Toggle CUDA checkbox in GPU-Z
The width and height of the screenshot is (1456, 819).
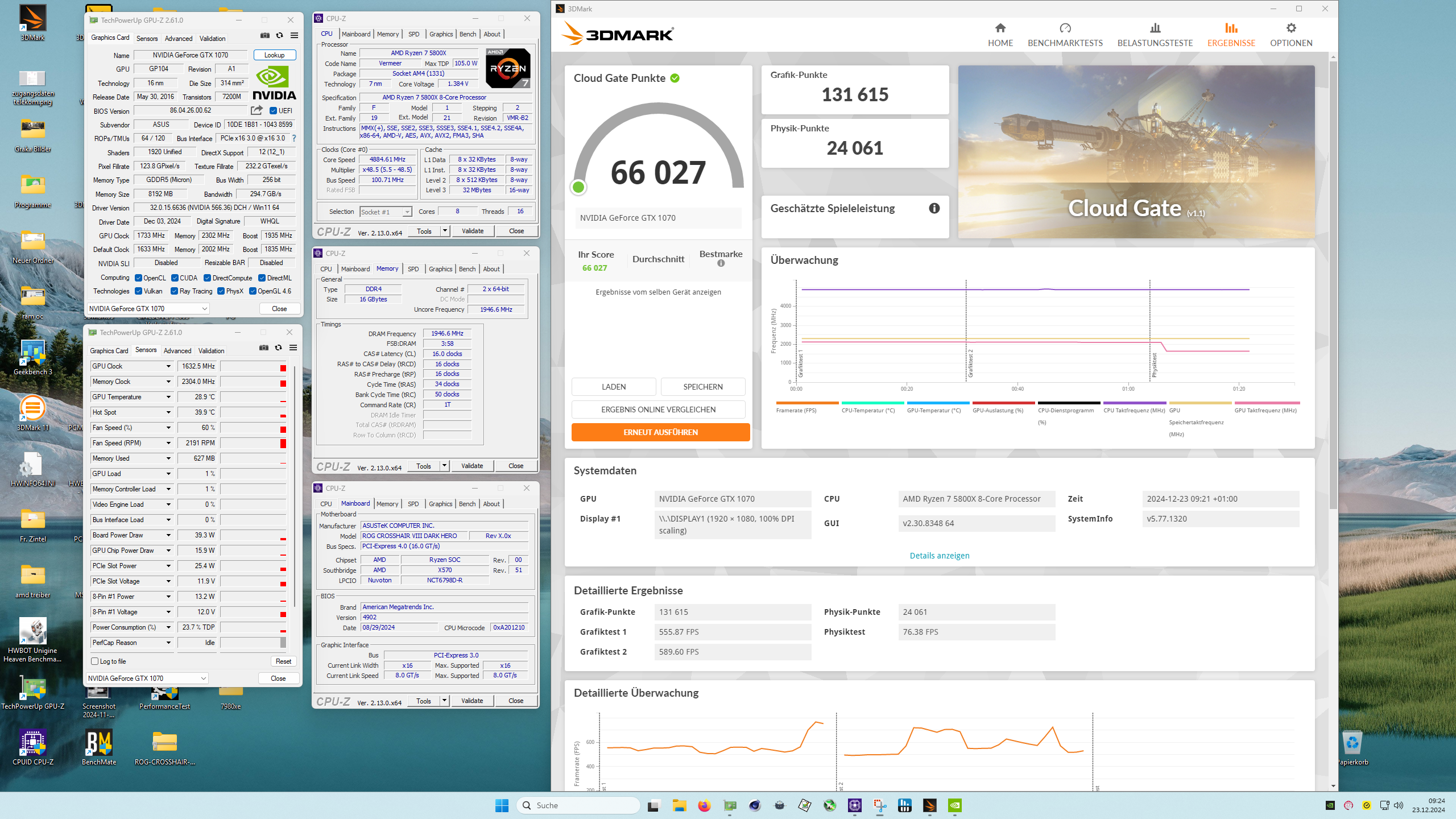pos(175,278)
